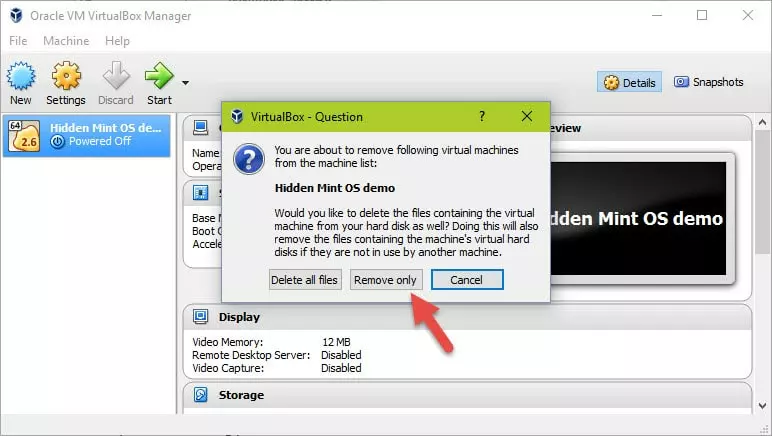Cancel the removal dialog

467,280
